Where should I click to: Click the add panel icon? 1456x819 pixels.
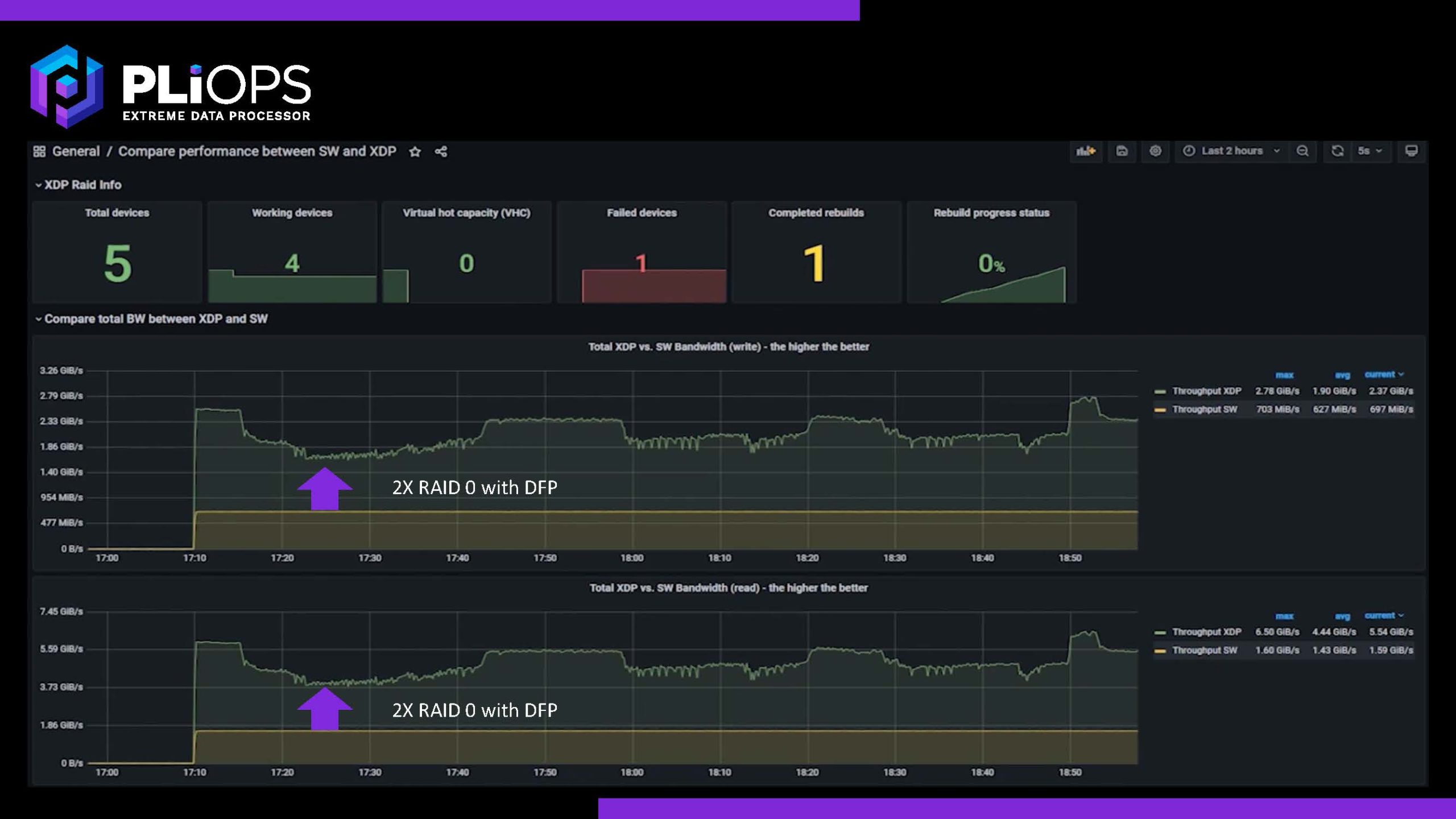point(1085,151)
